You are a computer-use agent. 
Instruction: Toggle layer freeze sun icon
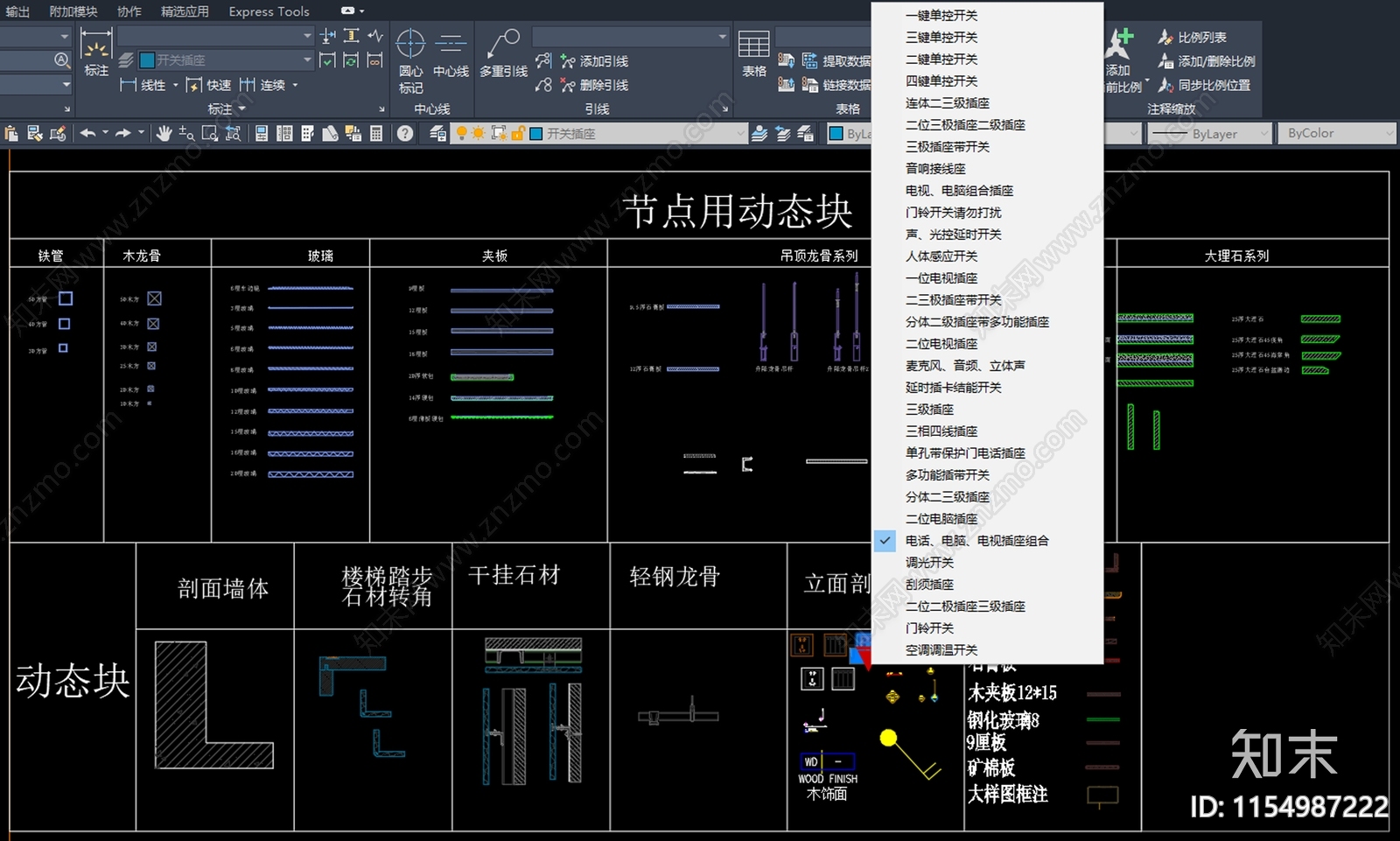pyautogui.click(x=479, y=133)
